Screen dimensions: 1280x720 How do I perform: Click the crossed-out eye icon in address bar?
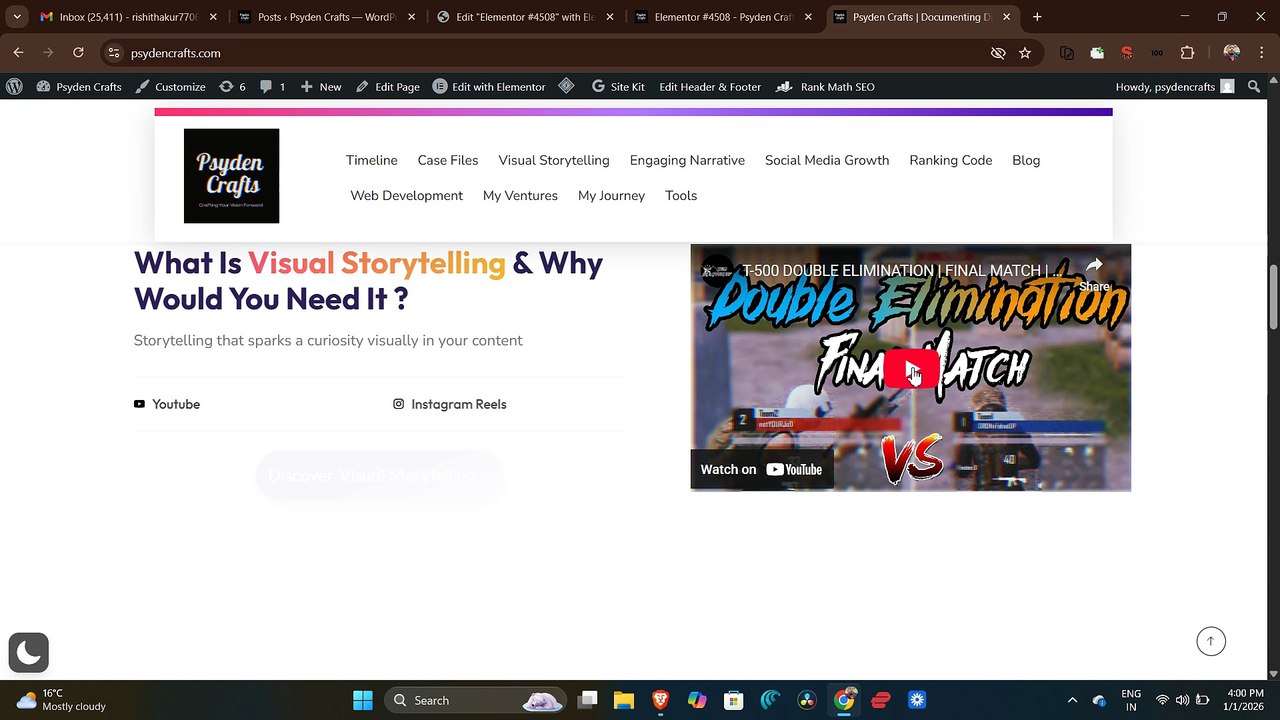point(997,53)
